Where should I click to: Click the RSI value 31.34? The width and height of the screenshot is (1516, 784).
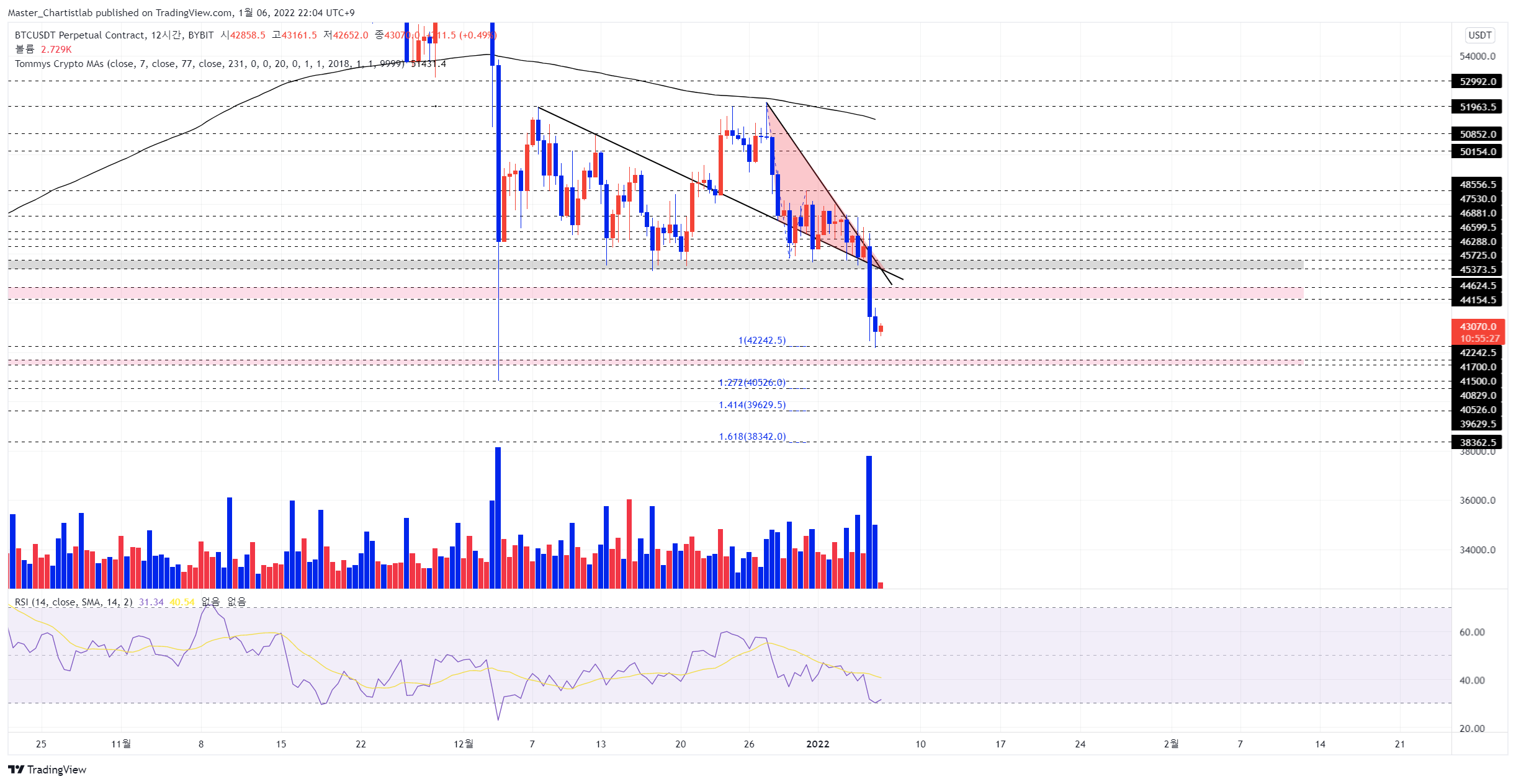coord(151,602)
